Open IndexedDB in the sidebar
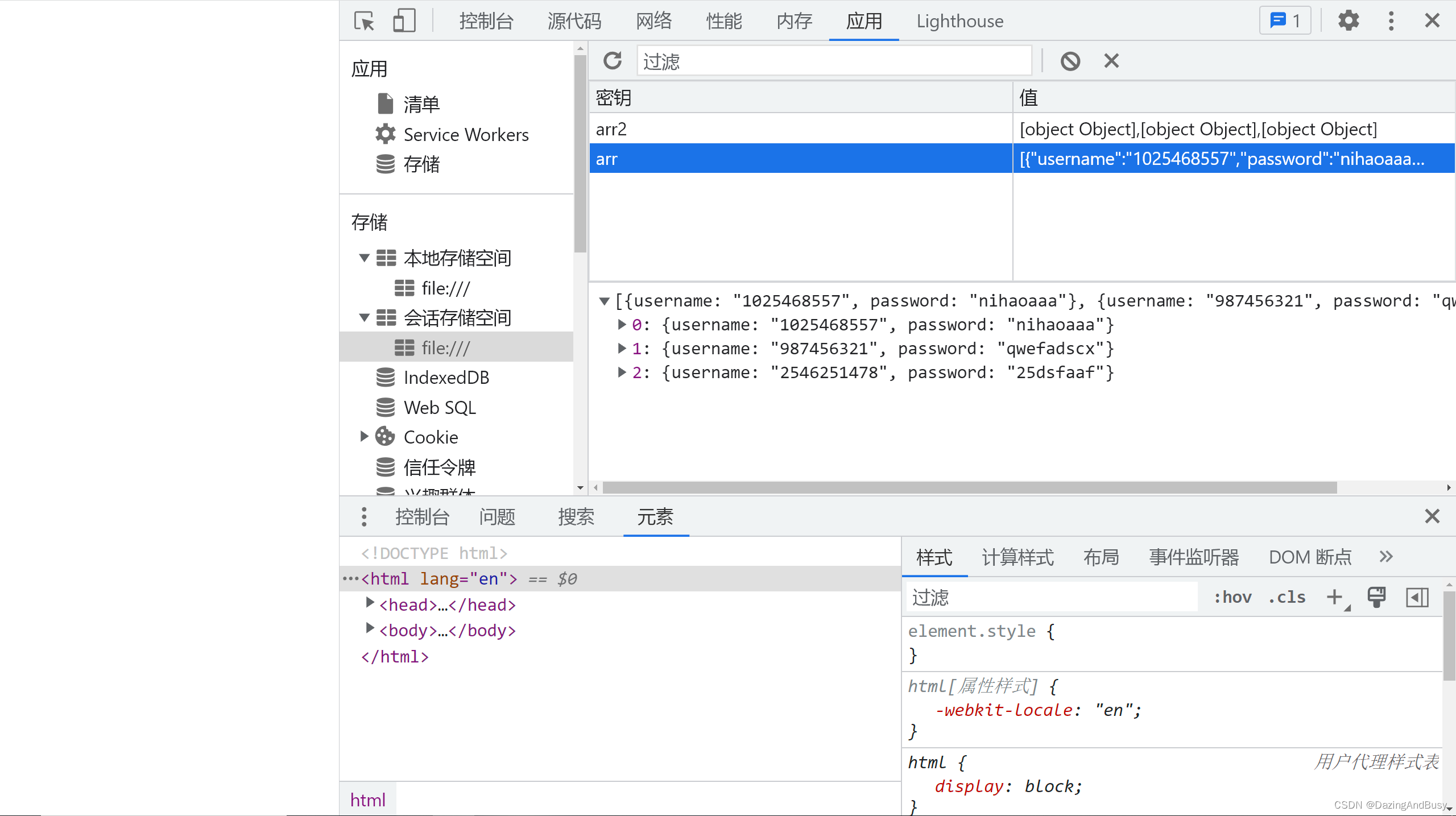This screenshot has height=816, width=1456. tap(446, 378)
